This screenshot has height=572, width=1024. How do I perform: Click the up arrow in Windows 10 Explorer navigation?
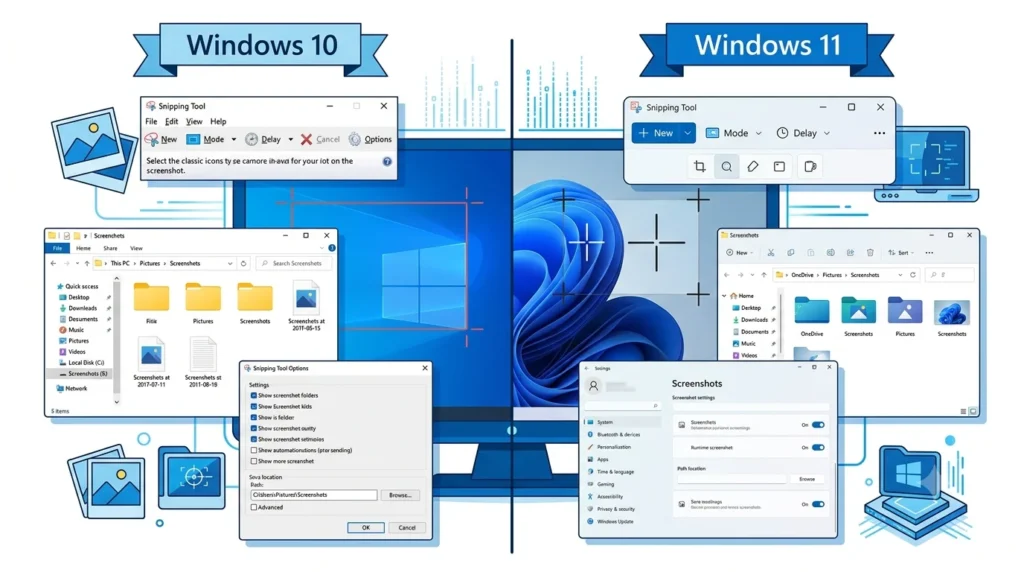pos(87,263)
